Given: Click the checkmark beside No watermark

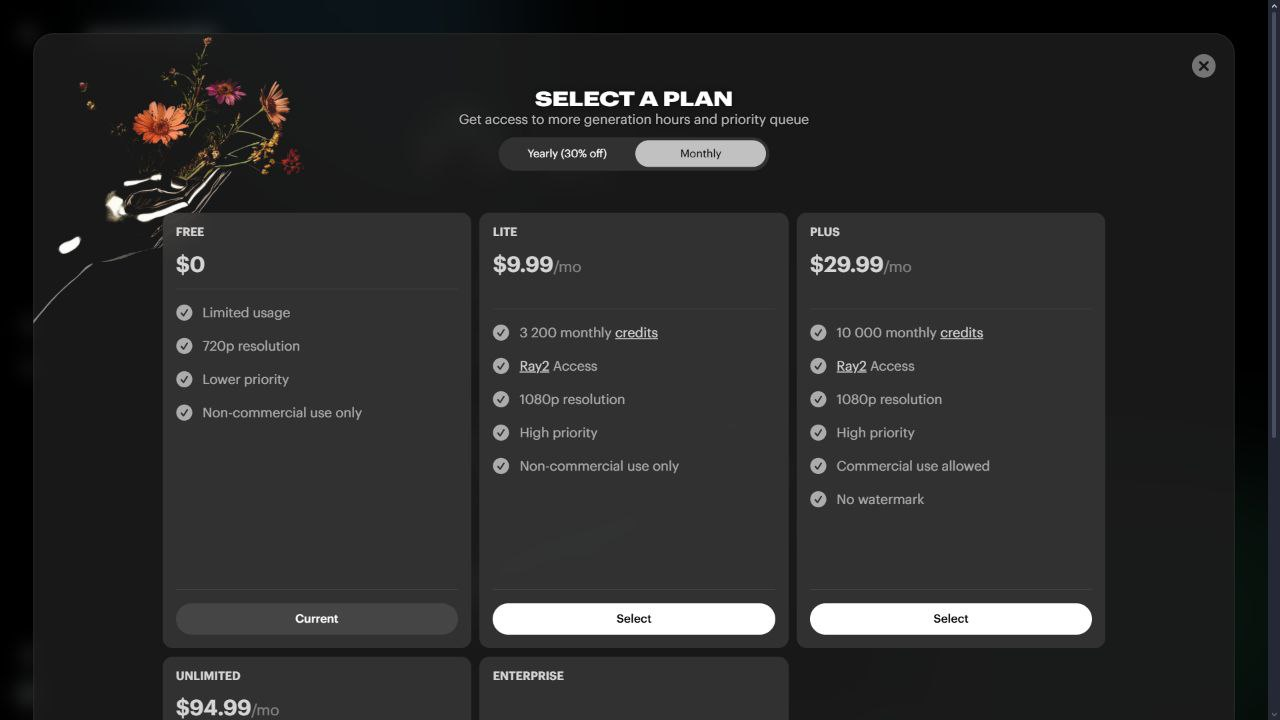Looking at the screenshot, I should [x=818, y=499].
